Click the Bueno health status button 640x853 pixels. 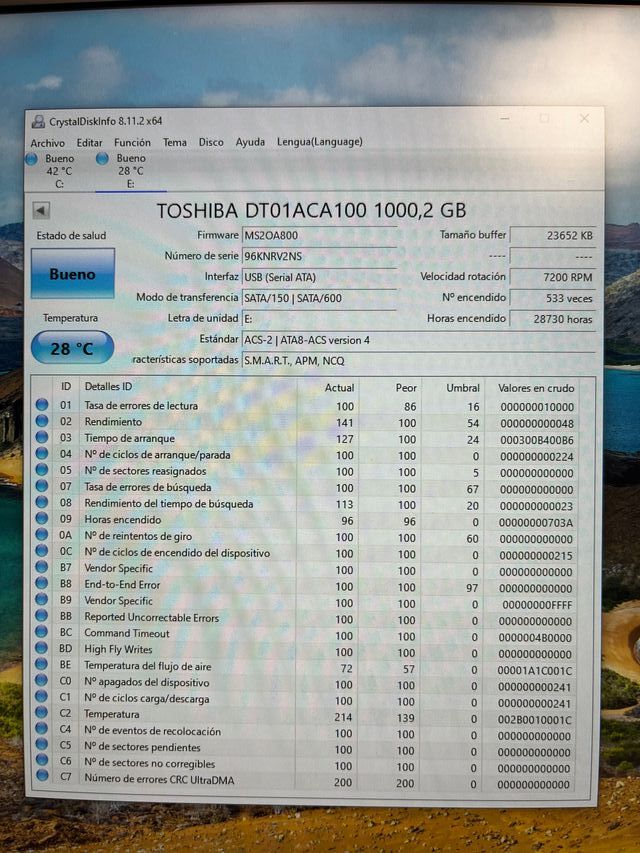pyautogui.click(x=72, y=274)
